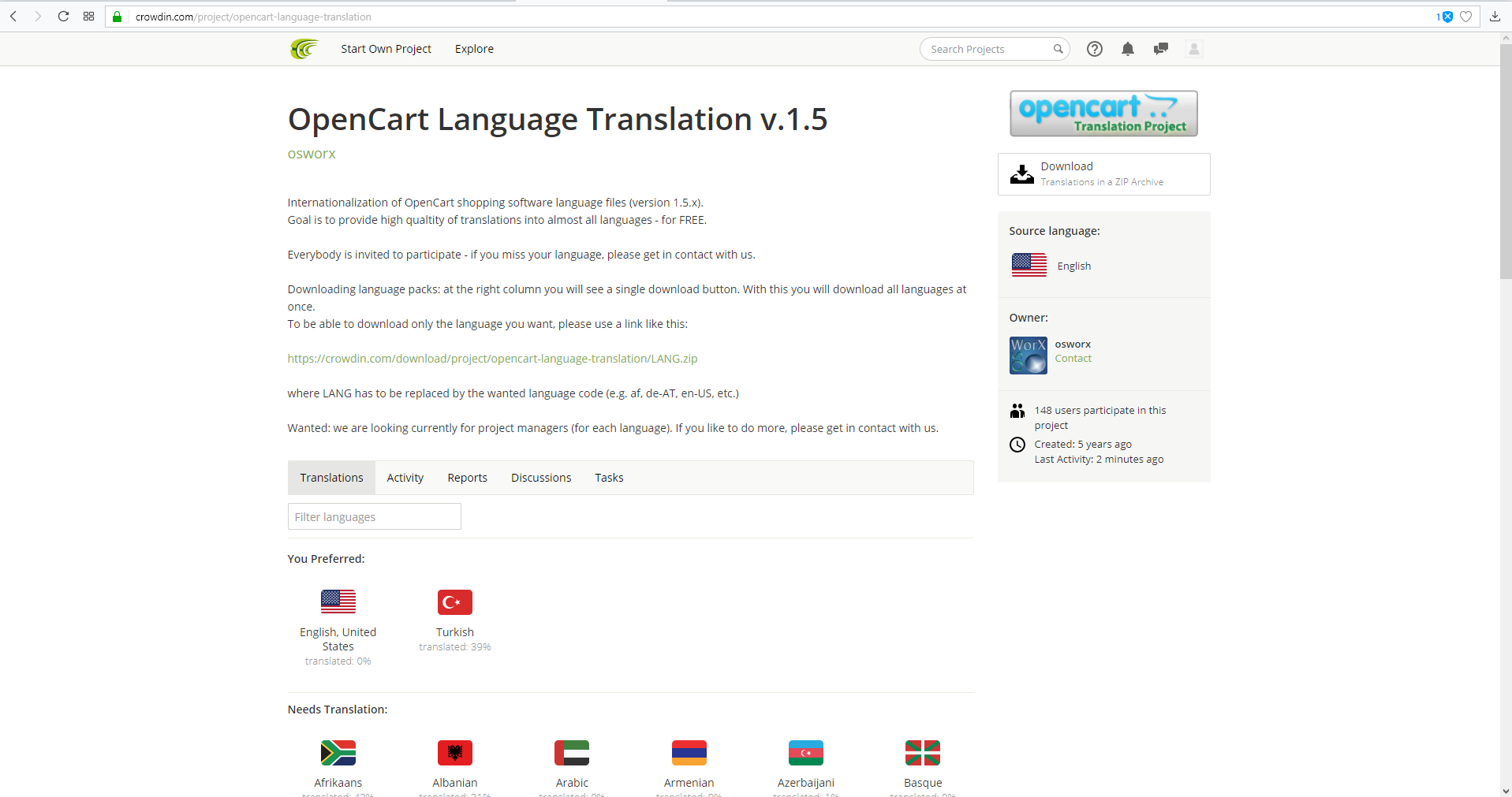
Task: Open the messages chat icon
Action: pyautogui.click(x=1160, y=49)
